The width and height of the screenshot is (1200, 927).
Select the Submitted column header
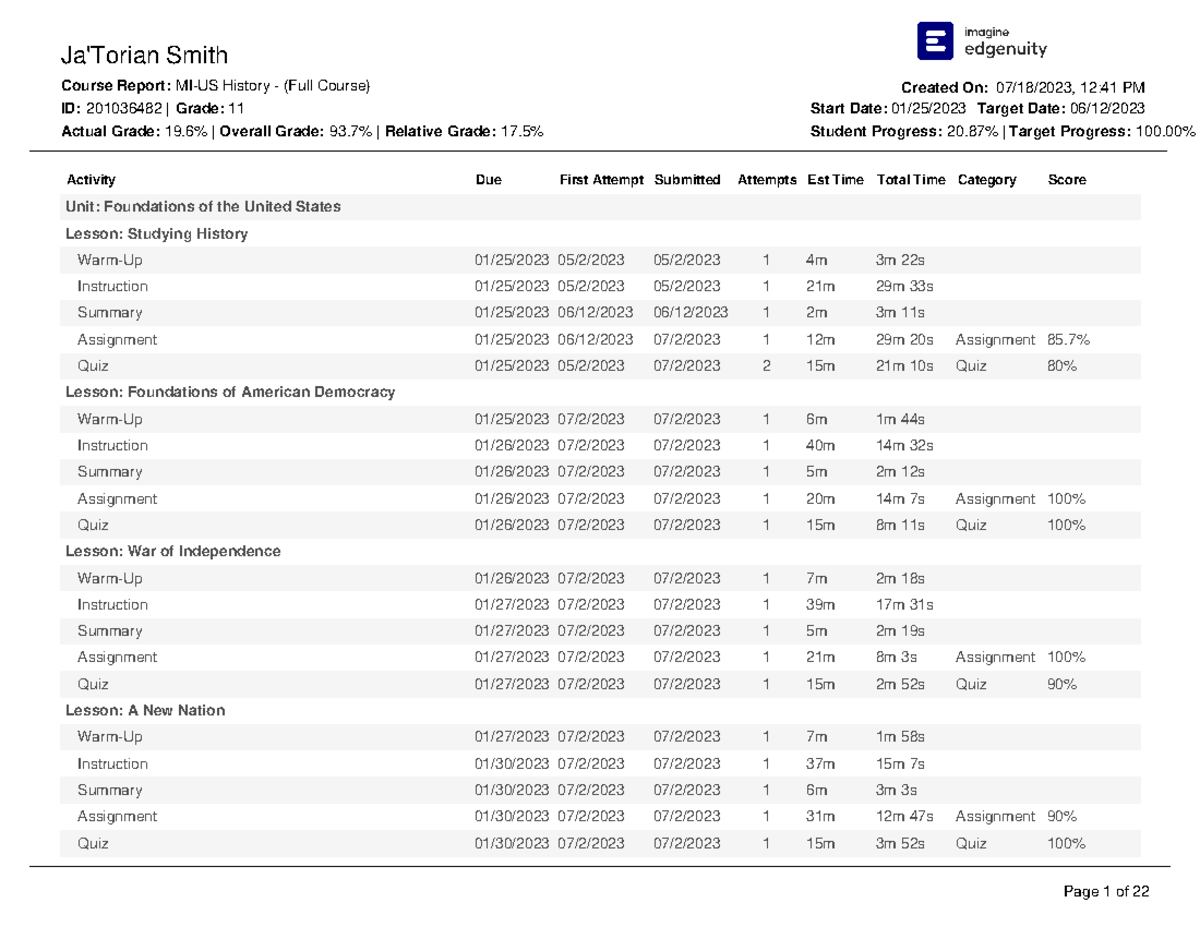(x=687, y=180)
